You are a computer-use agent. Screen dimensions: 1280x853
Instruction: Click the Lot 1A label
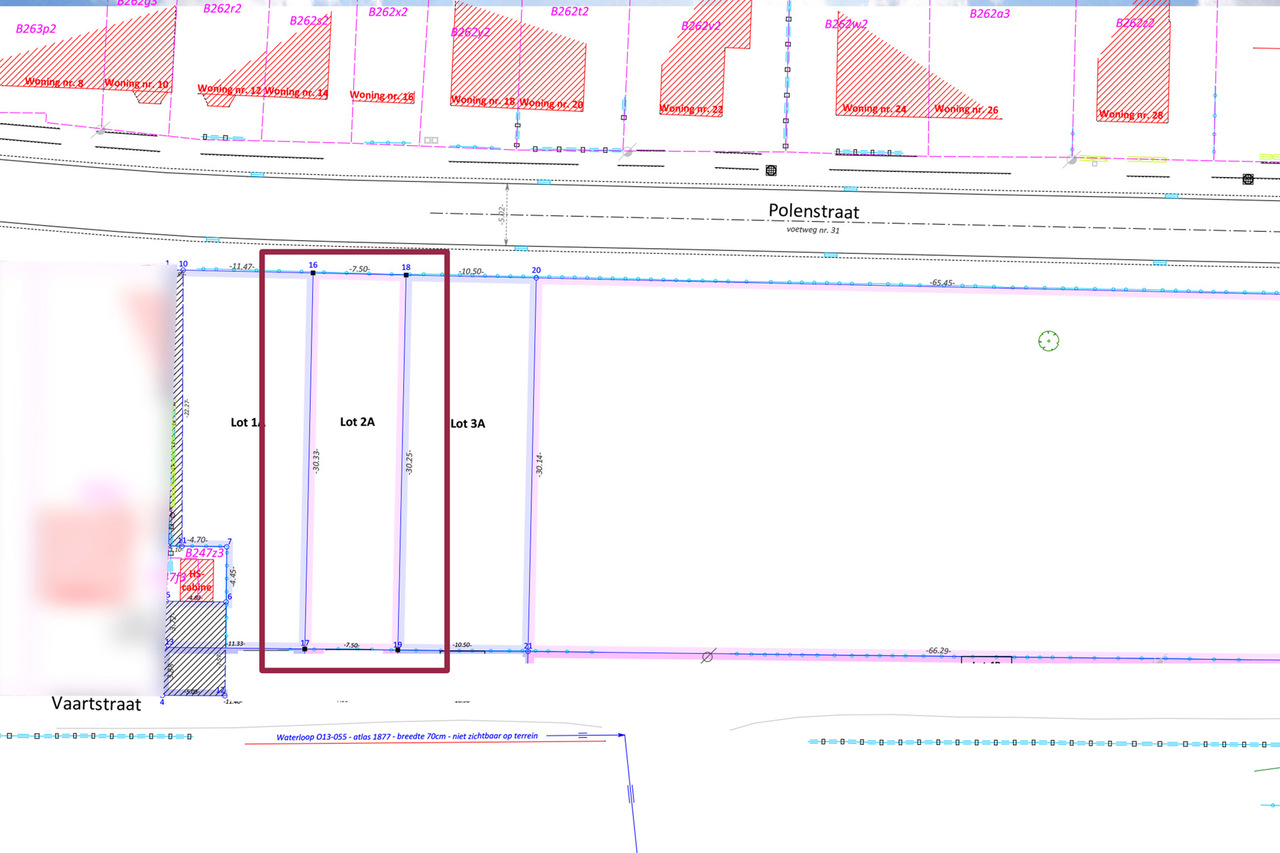(246, 423)
